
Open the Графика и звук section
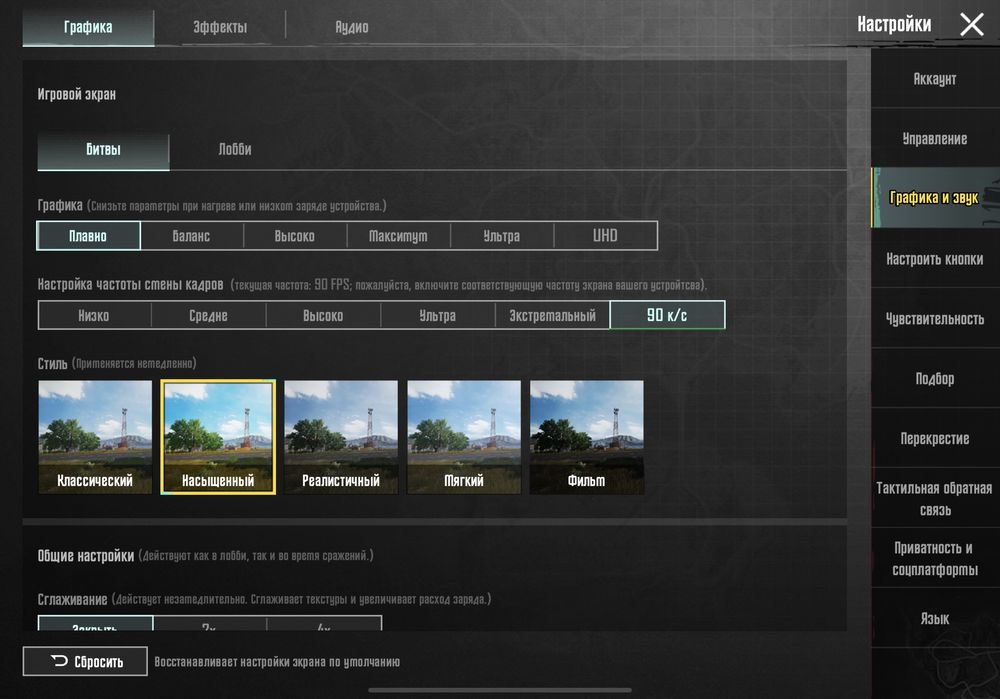click(x=935, y=198)
